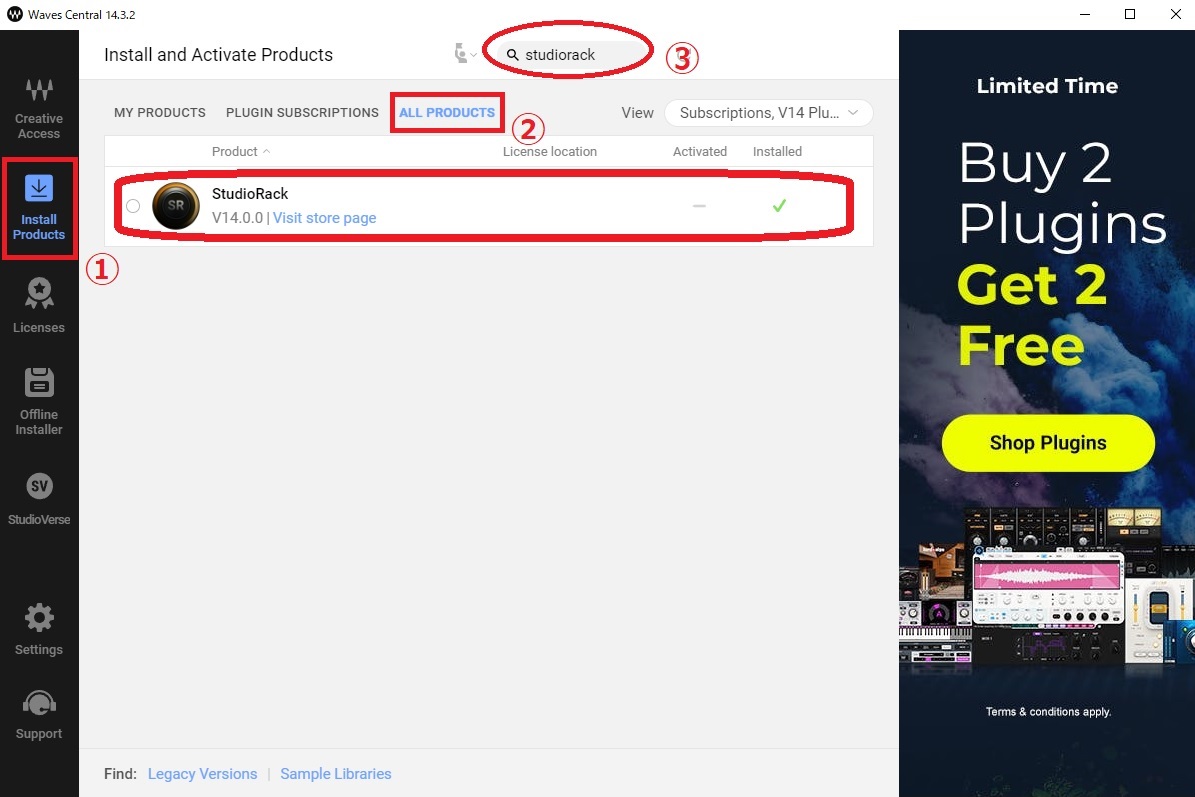Open Install Products section
The width and height of the screenshot is (1195, 797).
39,207
